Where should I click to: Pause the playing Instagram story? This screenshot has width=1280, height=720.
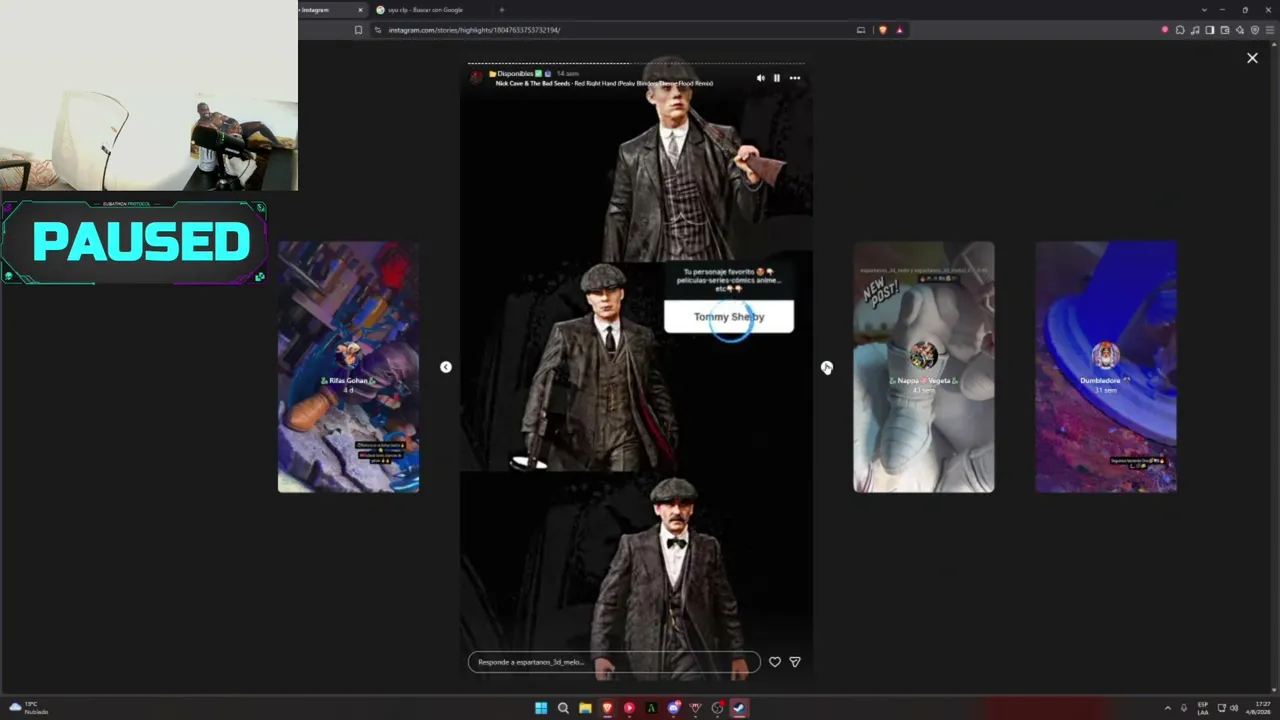777,78
